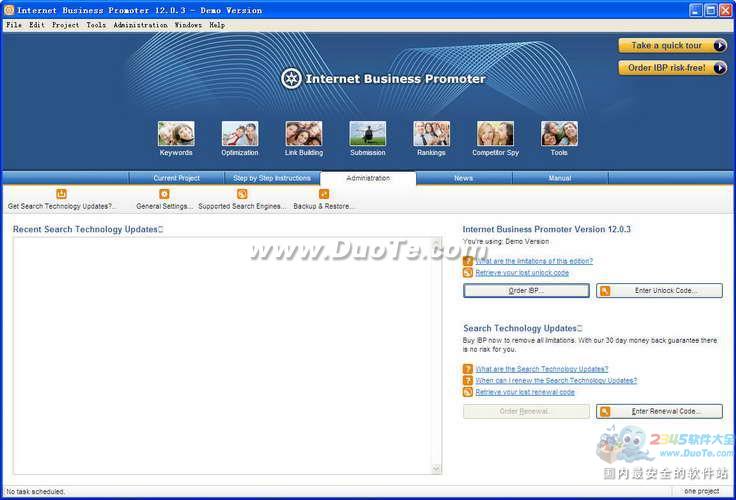Open 'Retrieve your lost unlock code' link
The width and height of the screenshot is (736, 500).
tap(522, 273)
